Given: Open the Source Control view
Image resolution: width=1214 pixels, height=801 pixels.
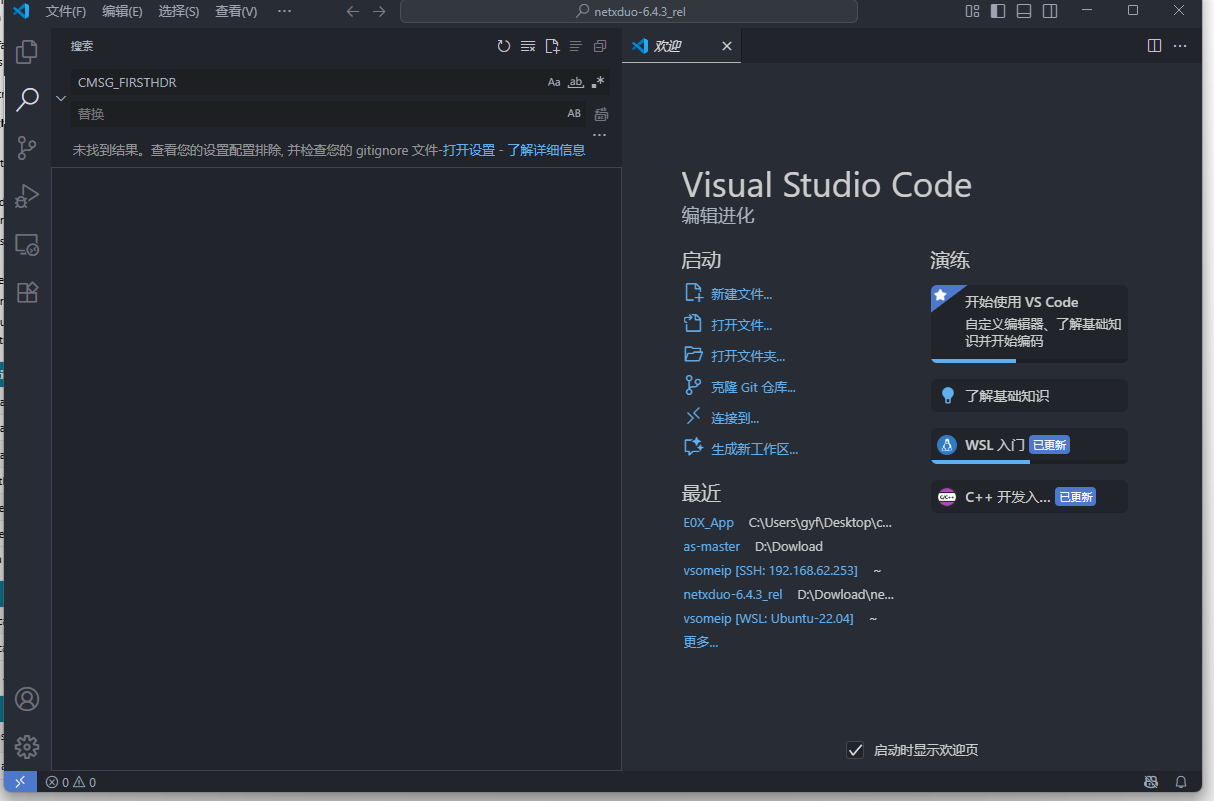Looking at the screenshot, I should pos(27,148).
